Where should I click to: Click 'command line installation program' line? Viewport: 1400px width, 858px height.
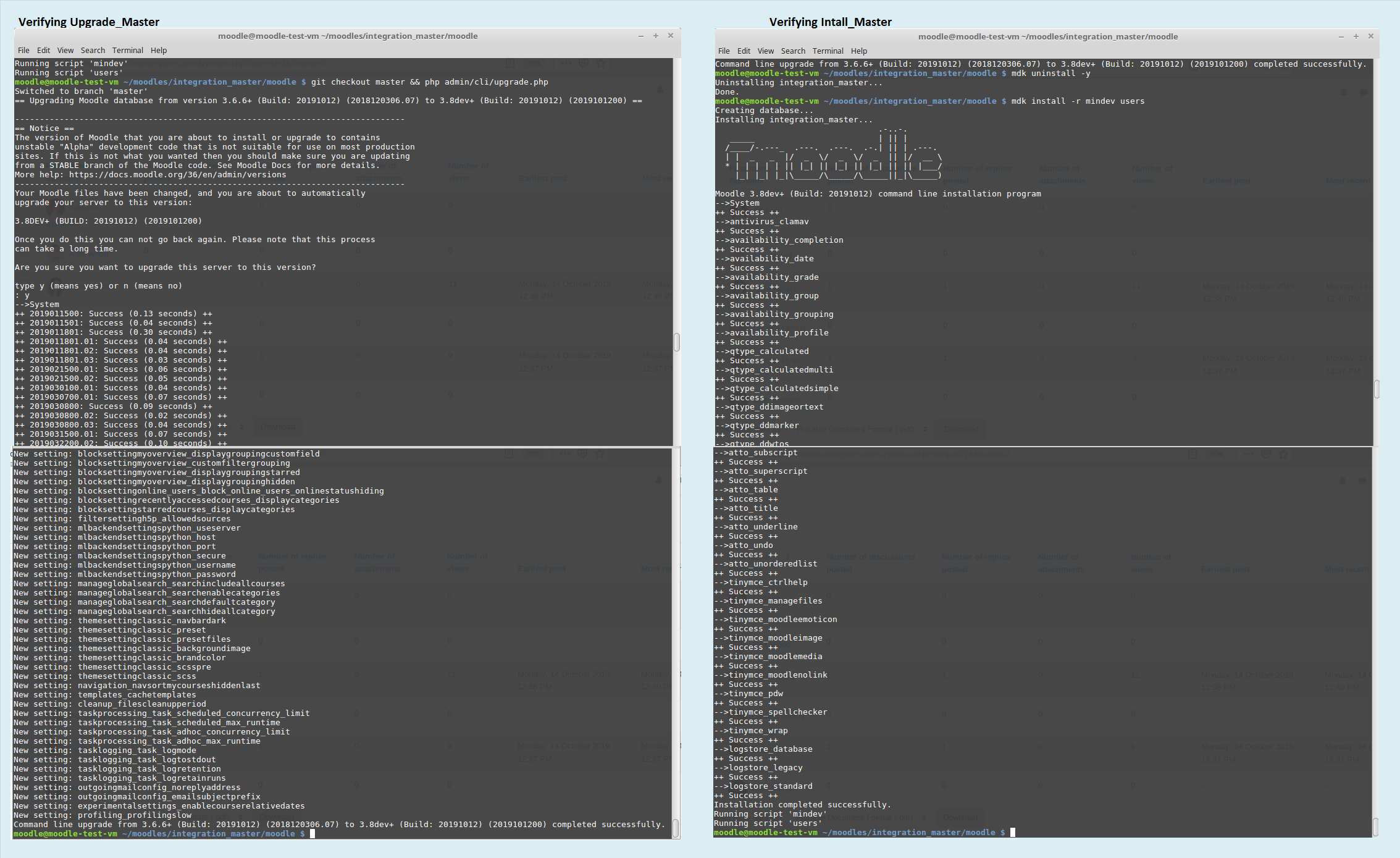pyautogui.click(x=878, y=194)
